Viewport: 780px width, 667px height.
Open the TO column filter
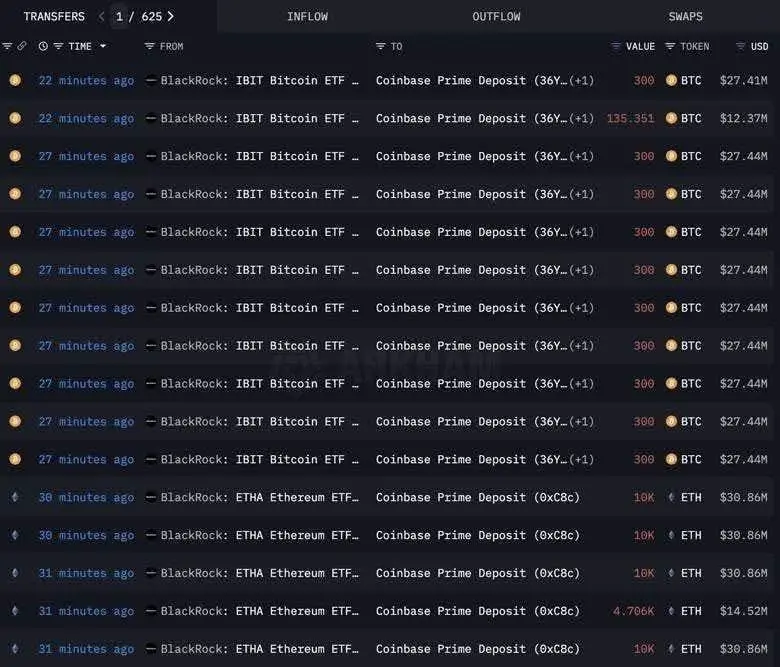tap(381, 46)
